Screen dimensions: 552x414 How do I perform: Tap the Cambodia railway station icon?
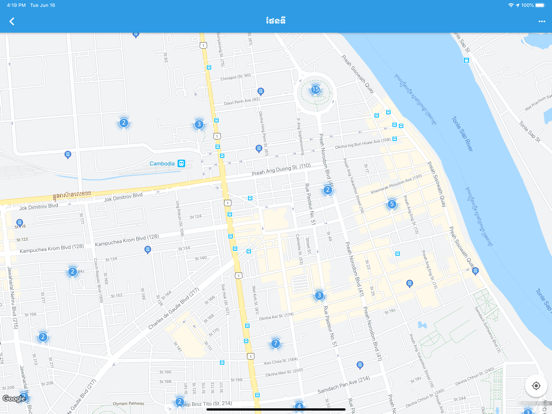(181, 163)
